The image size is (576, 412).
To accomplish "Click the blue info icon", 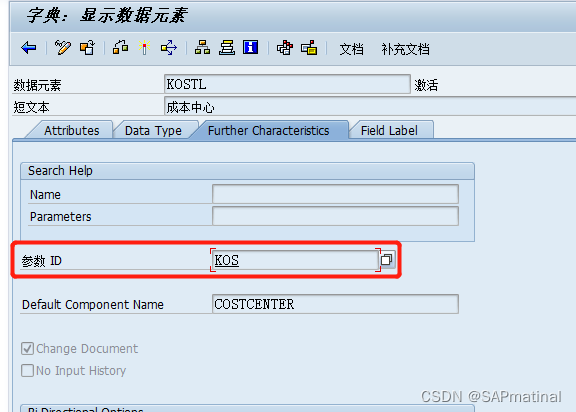I will click(251, 48).
